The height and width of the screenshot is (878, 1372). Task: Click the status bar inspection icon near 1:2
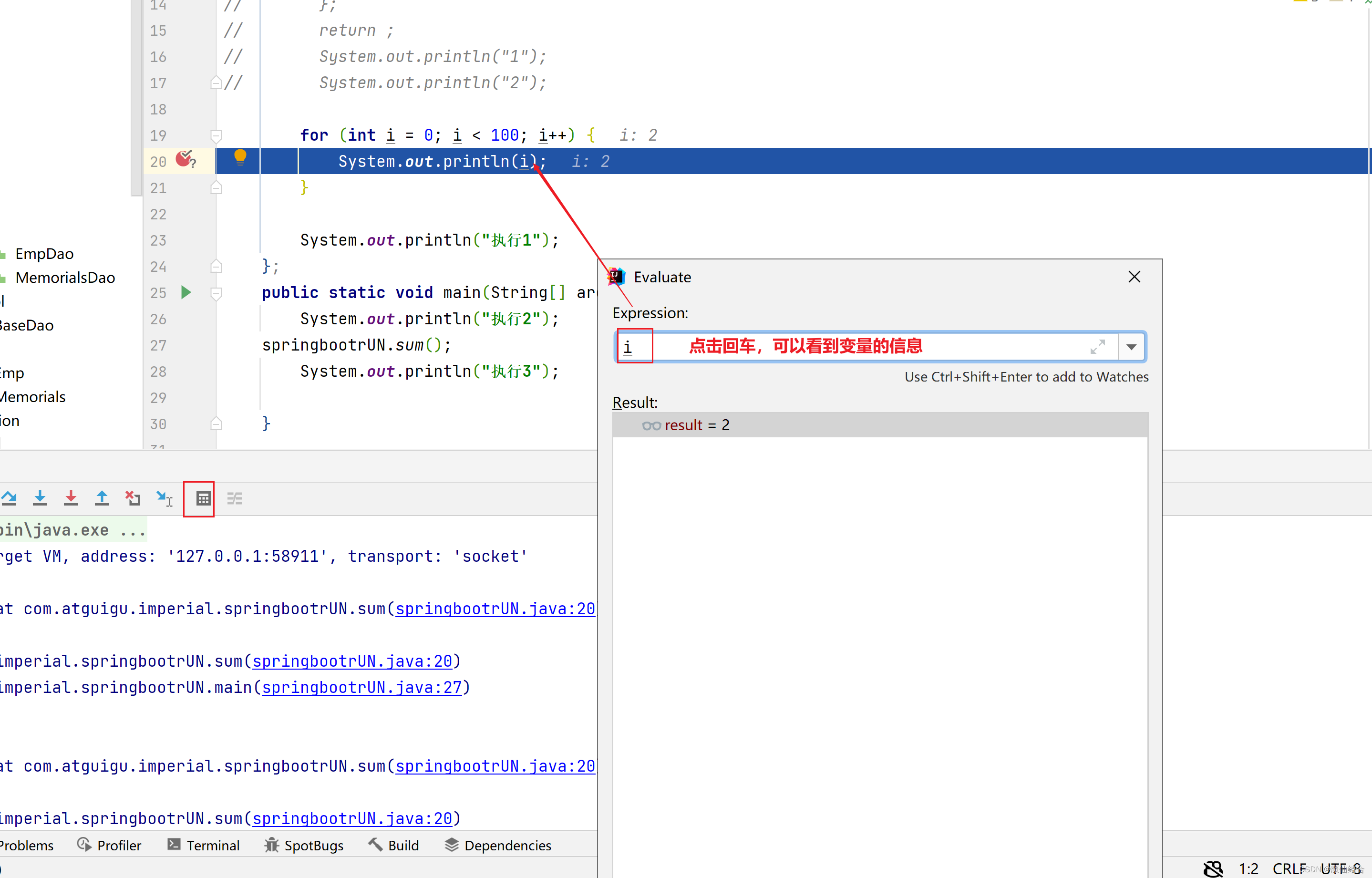pos(1213,868)
